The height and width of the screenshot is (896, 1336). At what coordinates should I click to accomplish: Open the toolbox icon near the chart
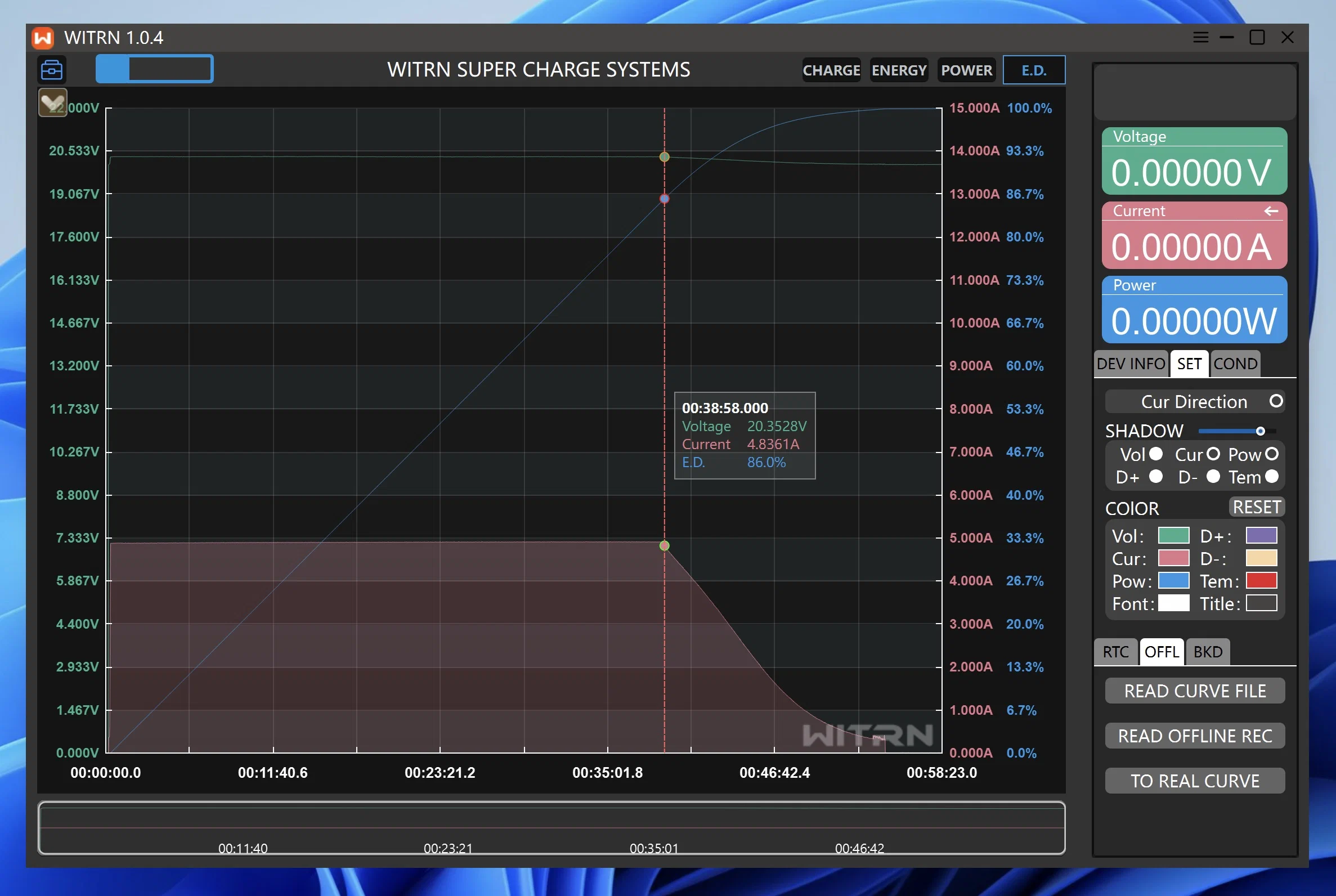(x=52, y=70)
